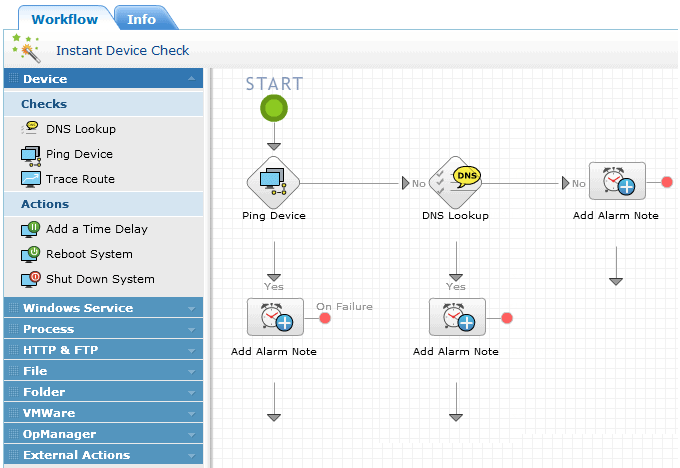The height and width of the screenshot is (468, 680).
Task: Open the OpManager header label
Action: pyautogui.click(x=59, y=434)
